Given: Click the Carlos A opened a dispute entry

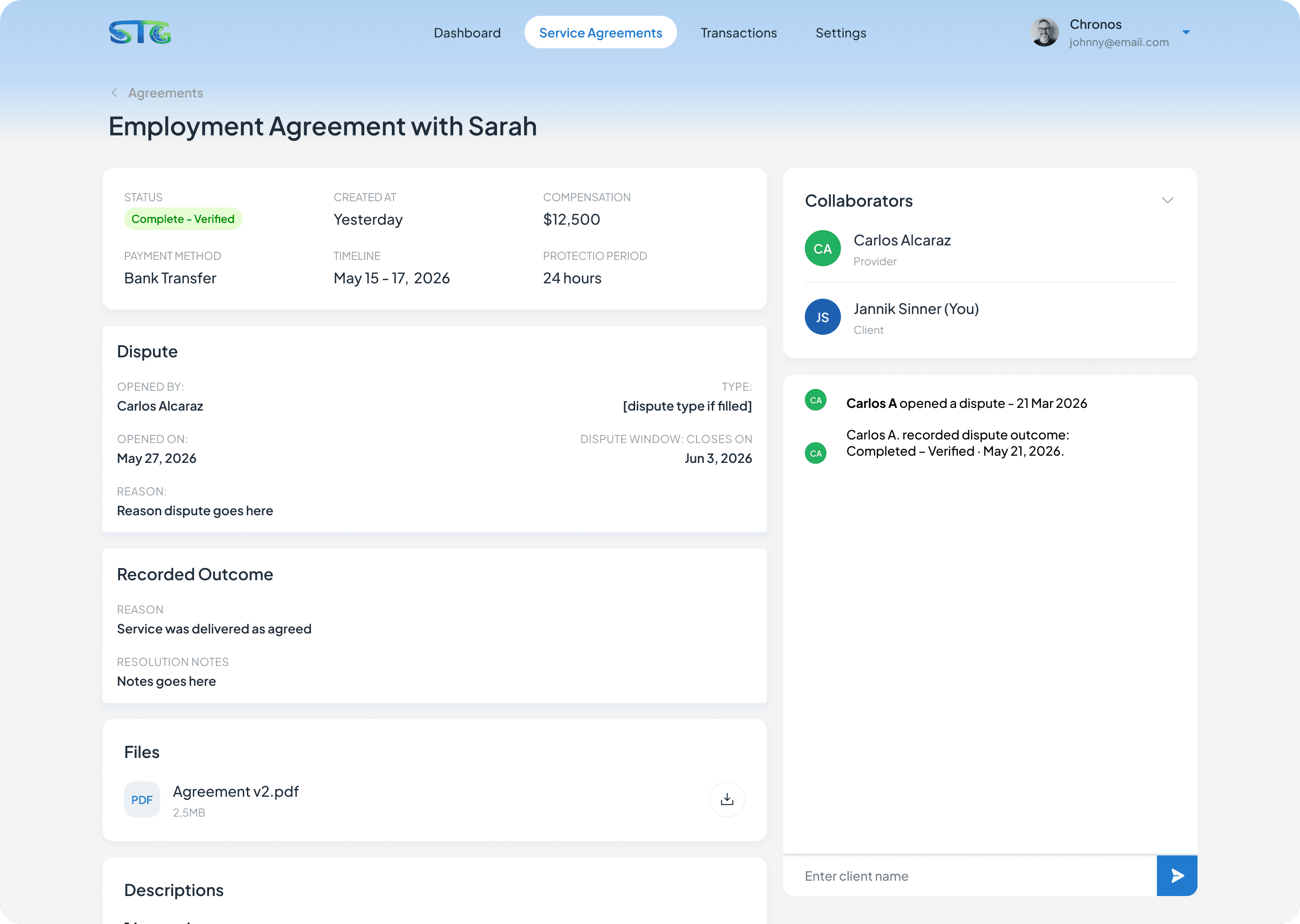Looking at the screenshot, I should tap(966, 403).
